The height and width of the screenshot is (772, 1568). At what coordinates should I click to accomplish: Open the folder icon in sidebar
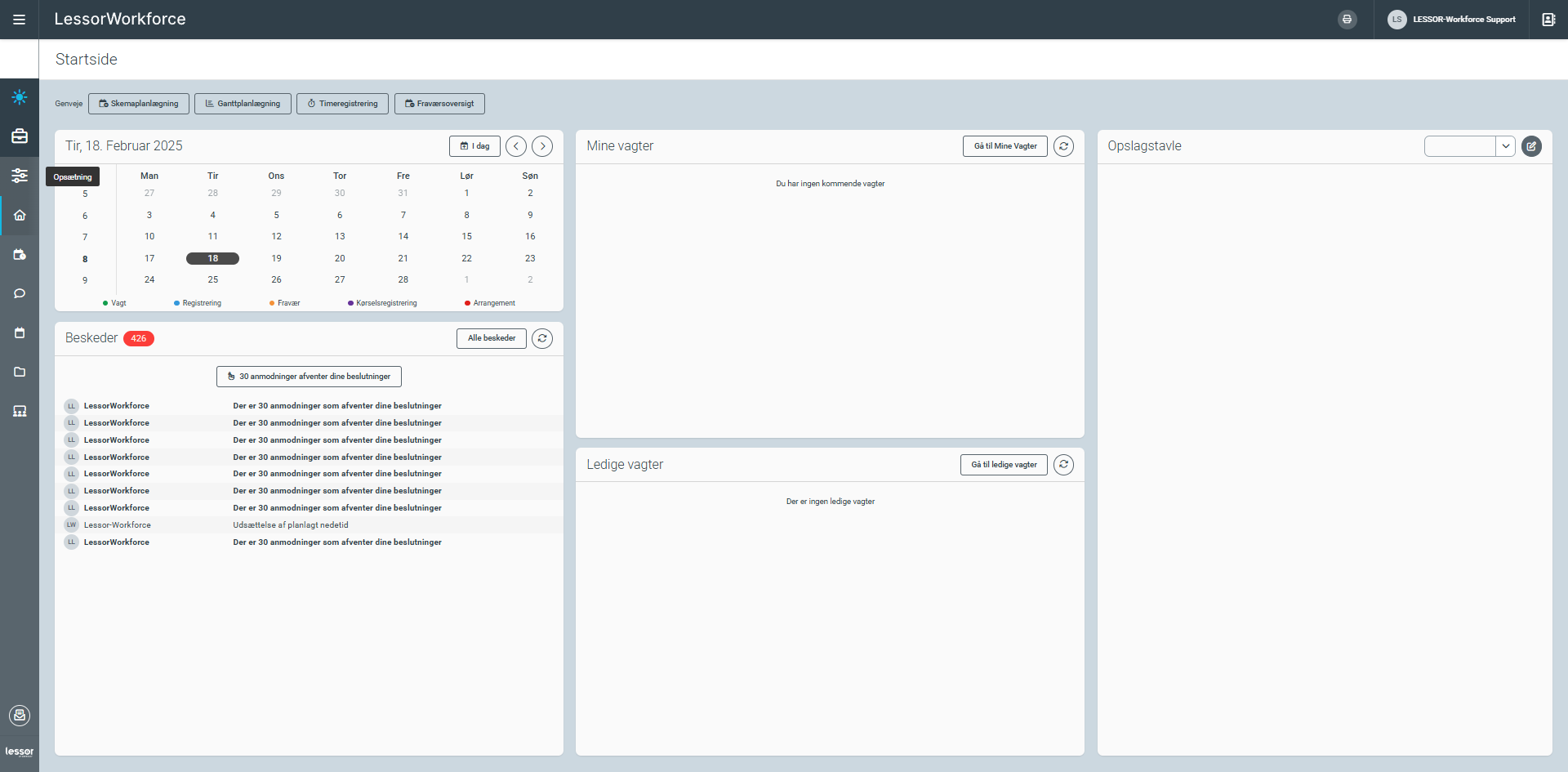coord(20,372)
